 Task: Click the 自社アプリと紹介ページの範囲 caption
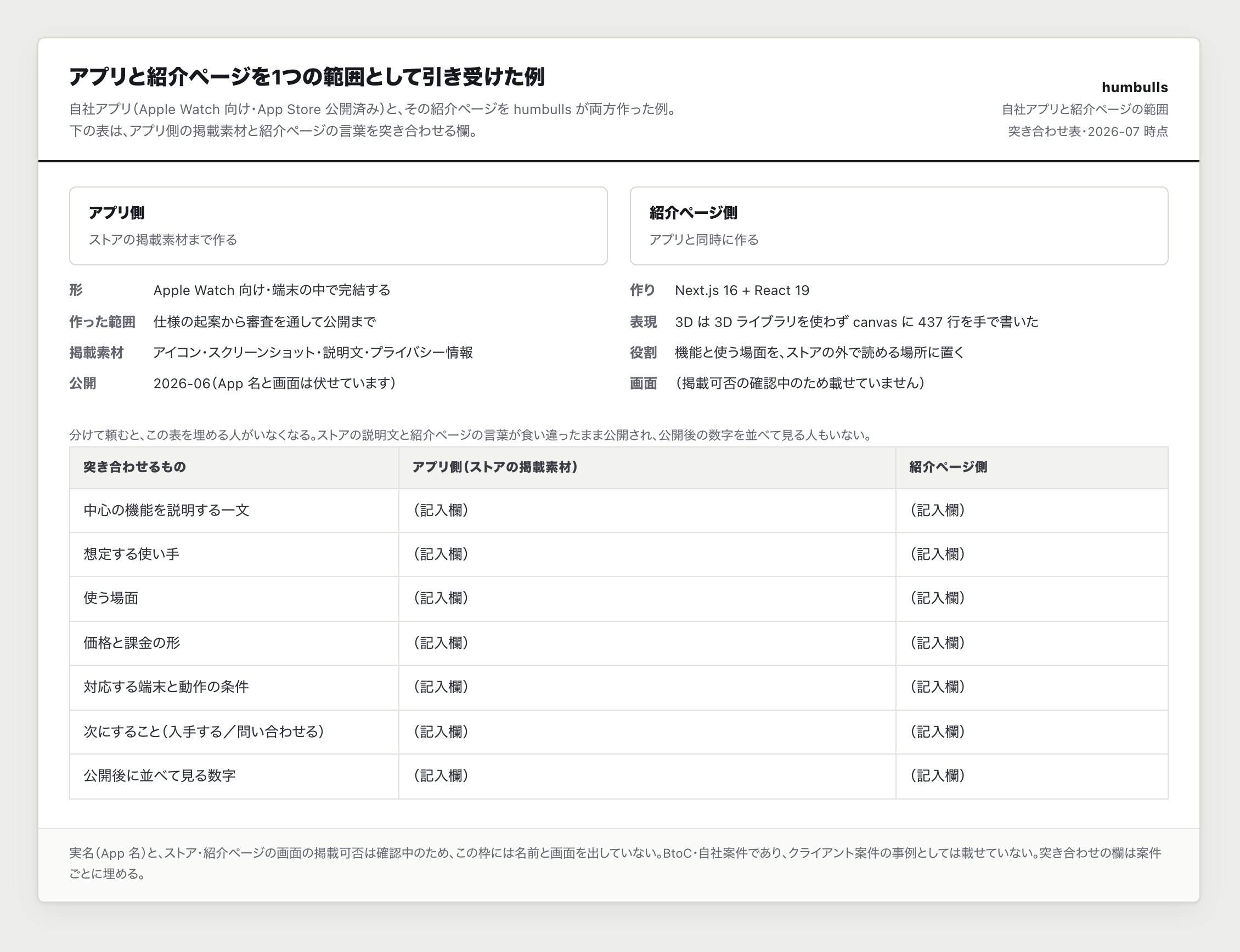click(1085, 109)
